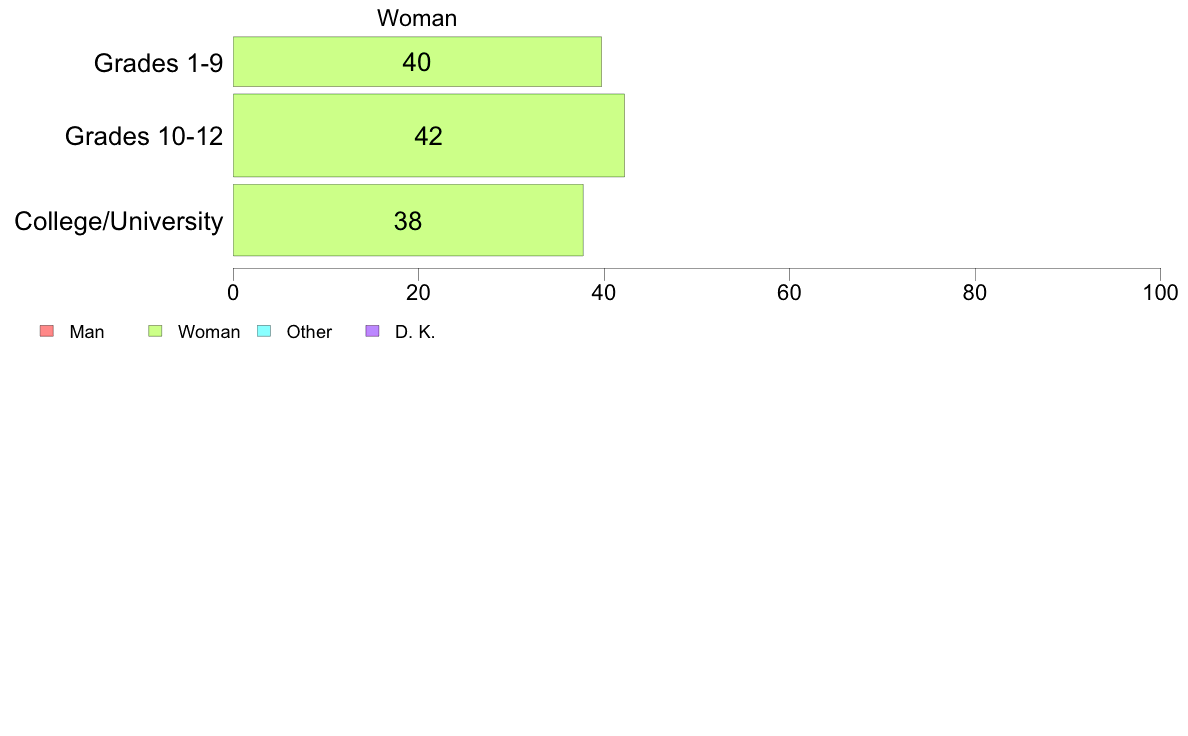
Task: Click the 60 tick on x-axis
Action: pos(789,293)
